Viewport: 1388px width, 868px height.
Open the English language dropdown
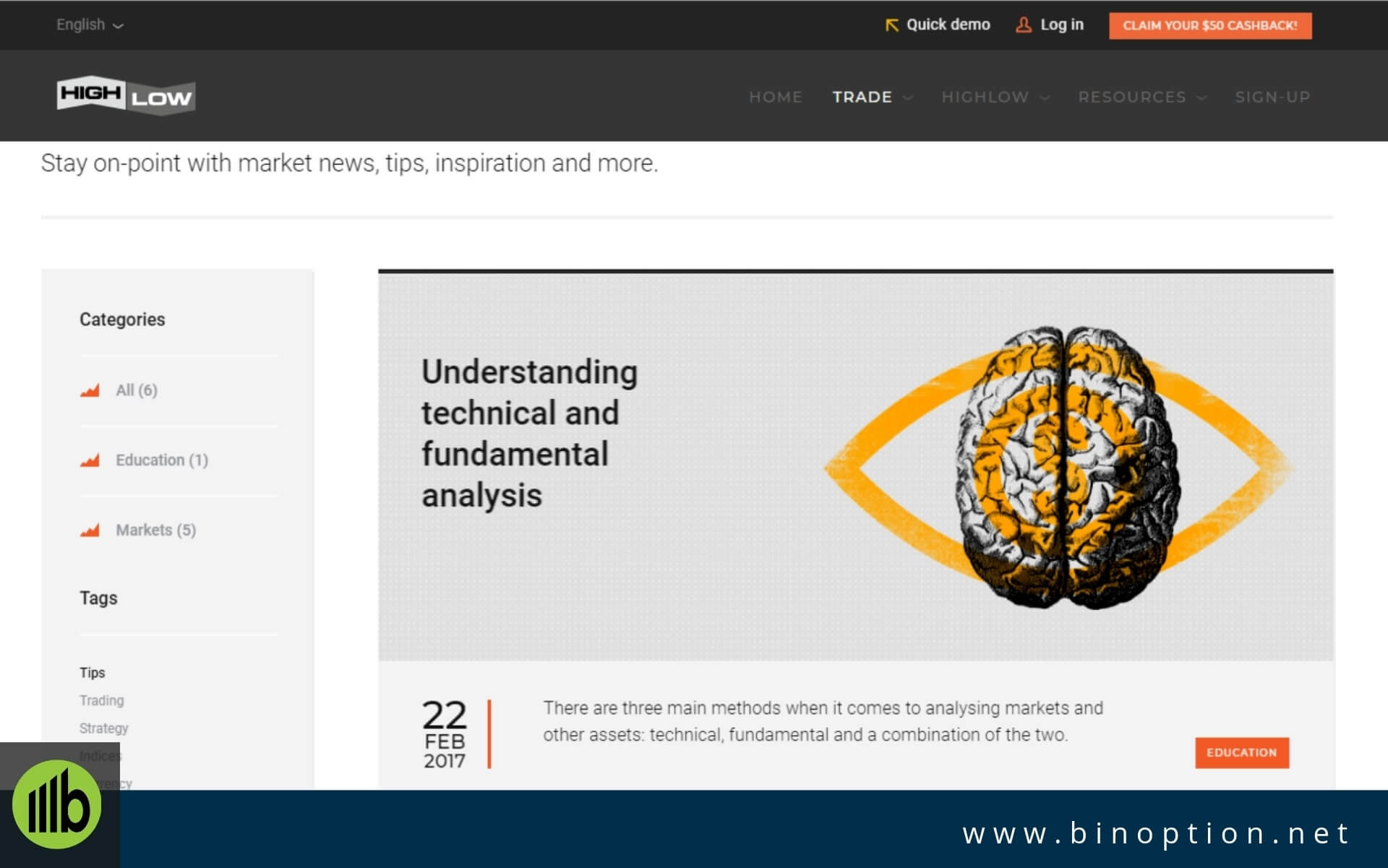[90, 25]
